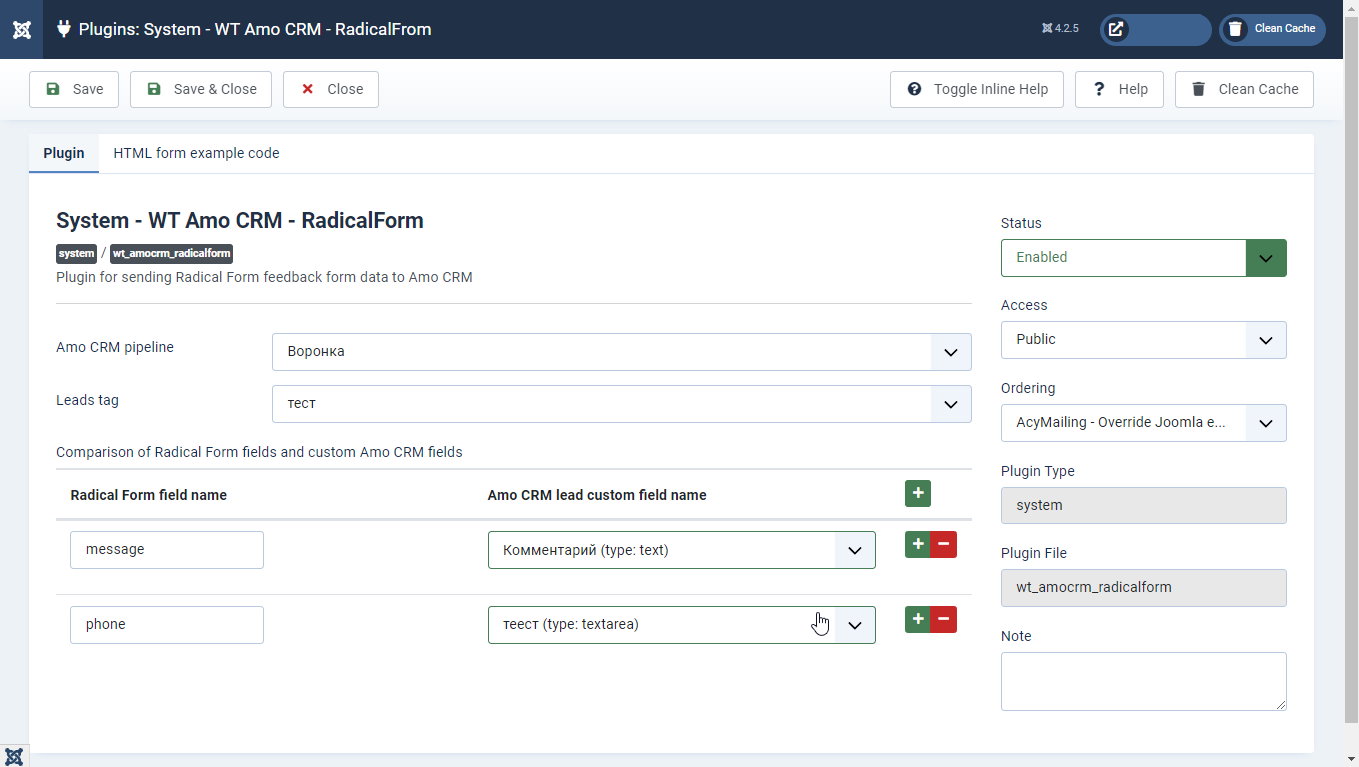Remove the message row with minus button
The width and height of the screenshot is (1359, 767).
(x=944, y=544)
